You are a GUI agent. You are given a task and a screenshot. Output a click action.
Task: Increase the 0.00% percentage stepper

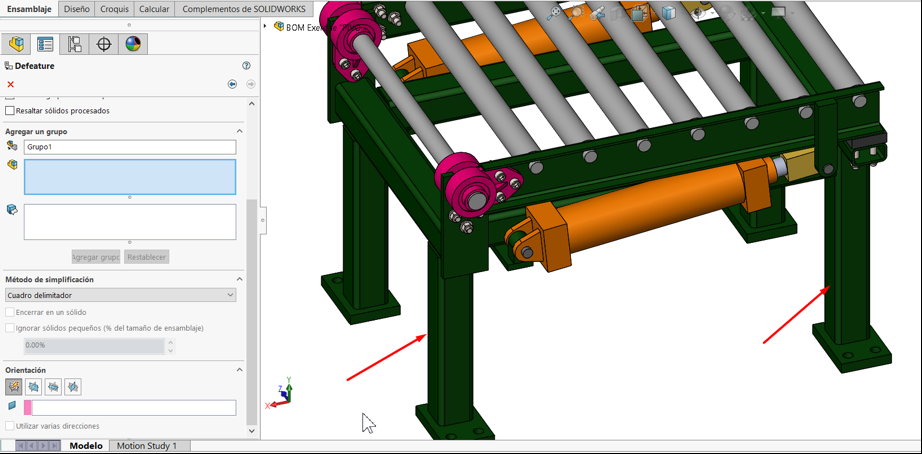(171, 342)
